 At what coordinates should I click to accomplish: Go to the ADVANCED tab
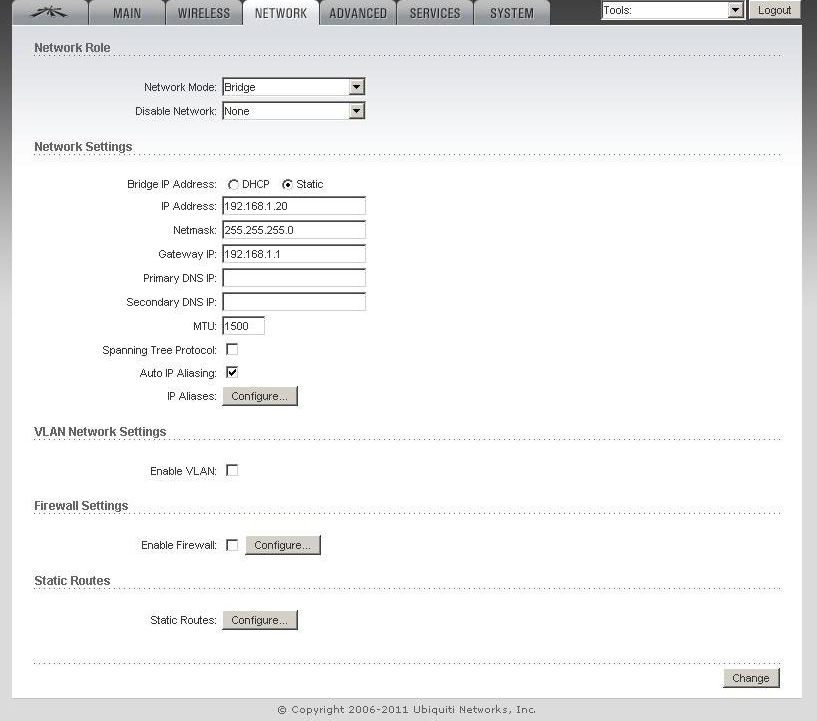point(358,13)
